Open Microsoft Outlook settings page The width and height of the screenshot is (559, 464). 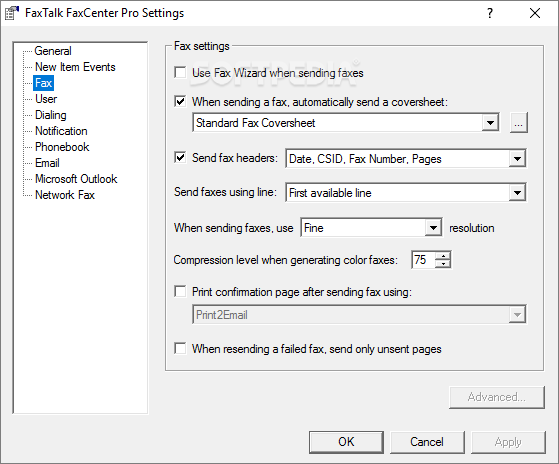coord(76,179)
